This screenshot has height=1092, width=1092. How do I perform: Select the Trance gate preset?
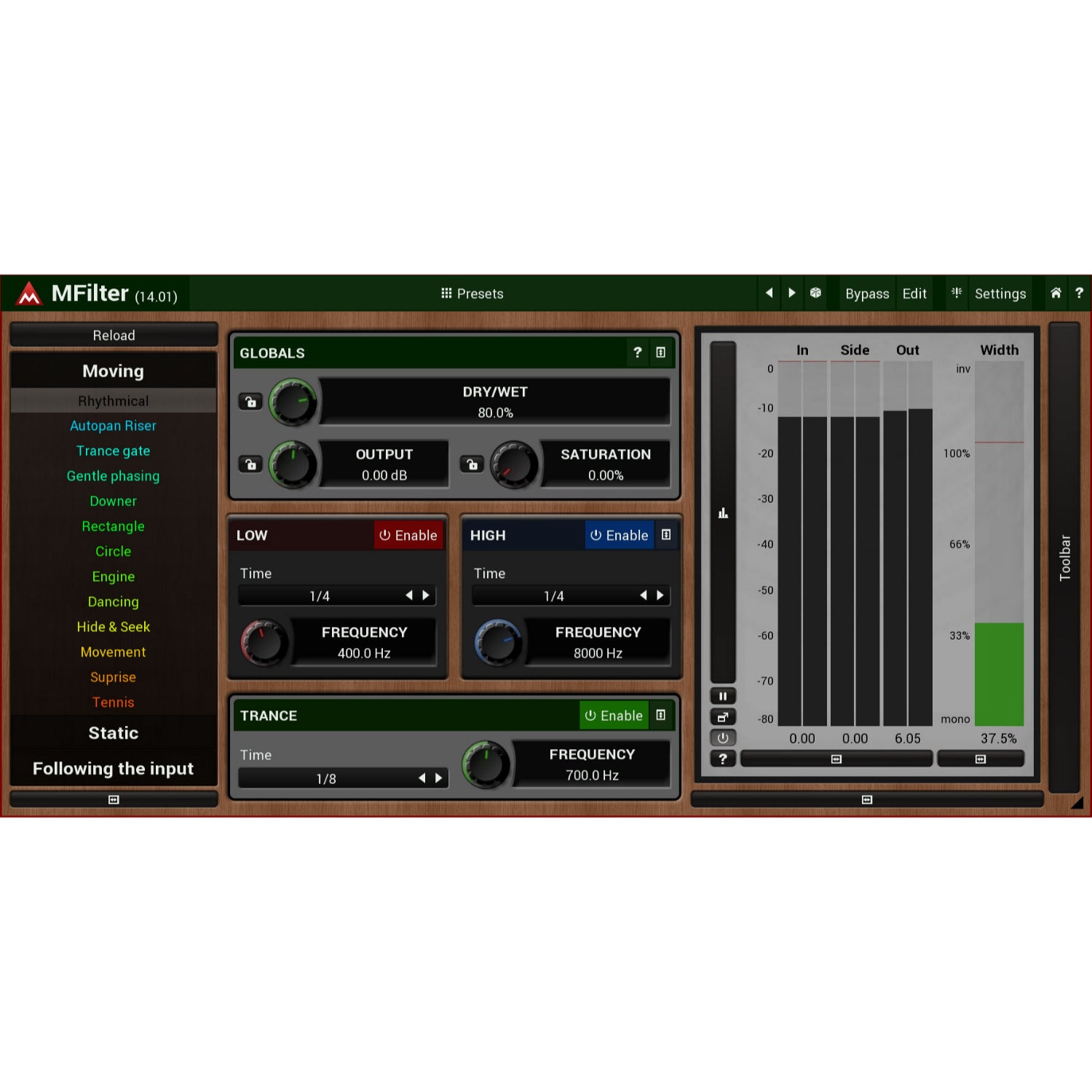point(114,451)
